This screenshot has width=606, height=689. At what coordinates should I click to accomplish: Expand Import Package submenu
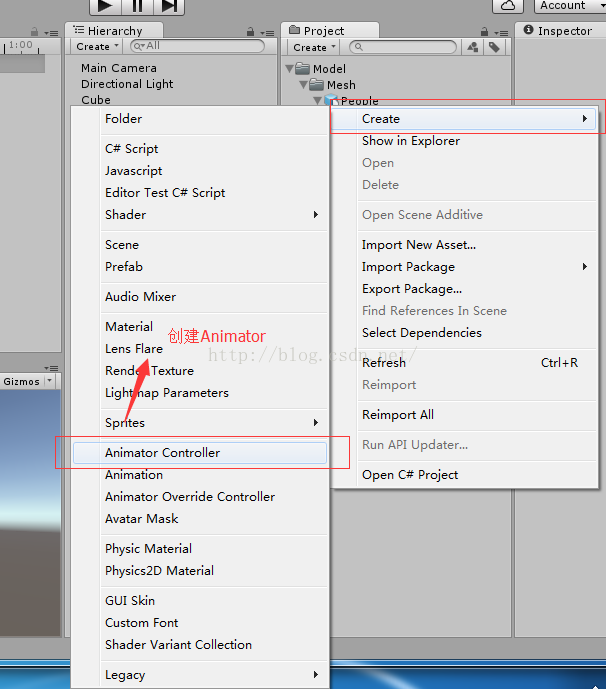pos(464,267)
